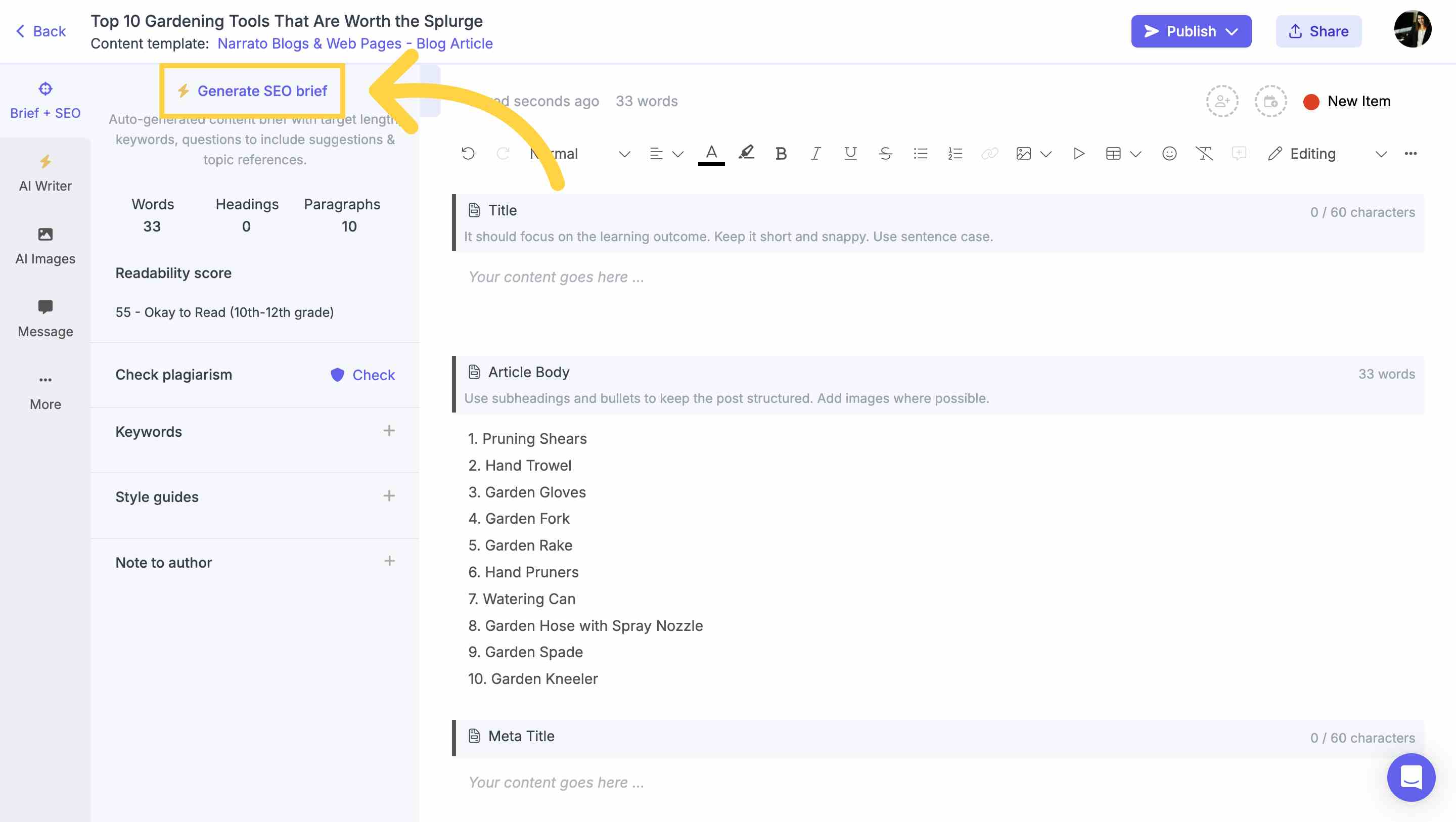Run the plagiarism Check
The image size is (1456, 822).
[363, 375]
